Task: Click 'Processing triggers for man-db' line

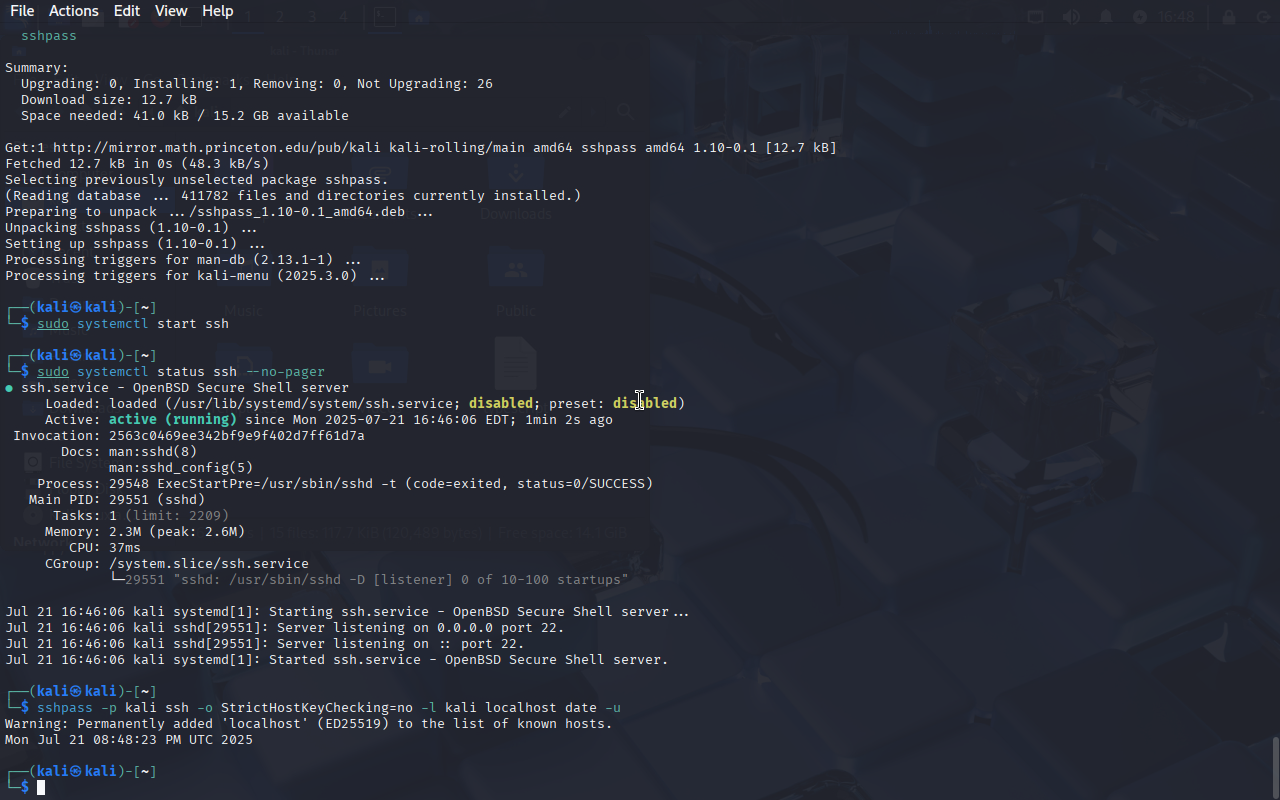Action: (x=183, y=260)
